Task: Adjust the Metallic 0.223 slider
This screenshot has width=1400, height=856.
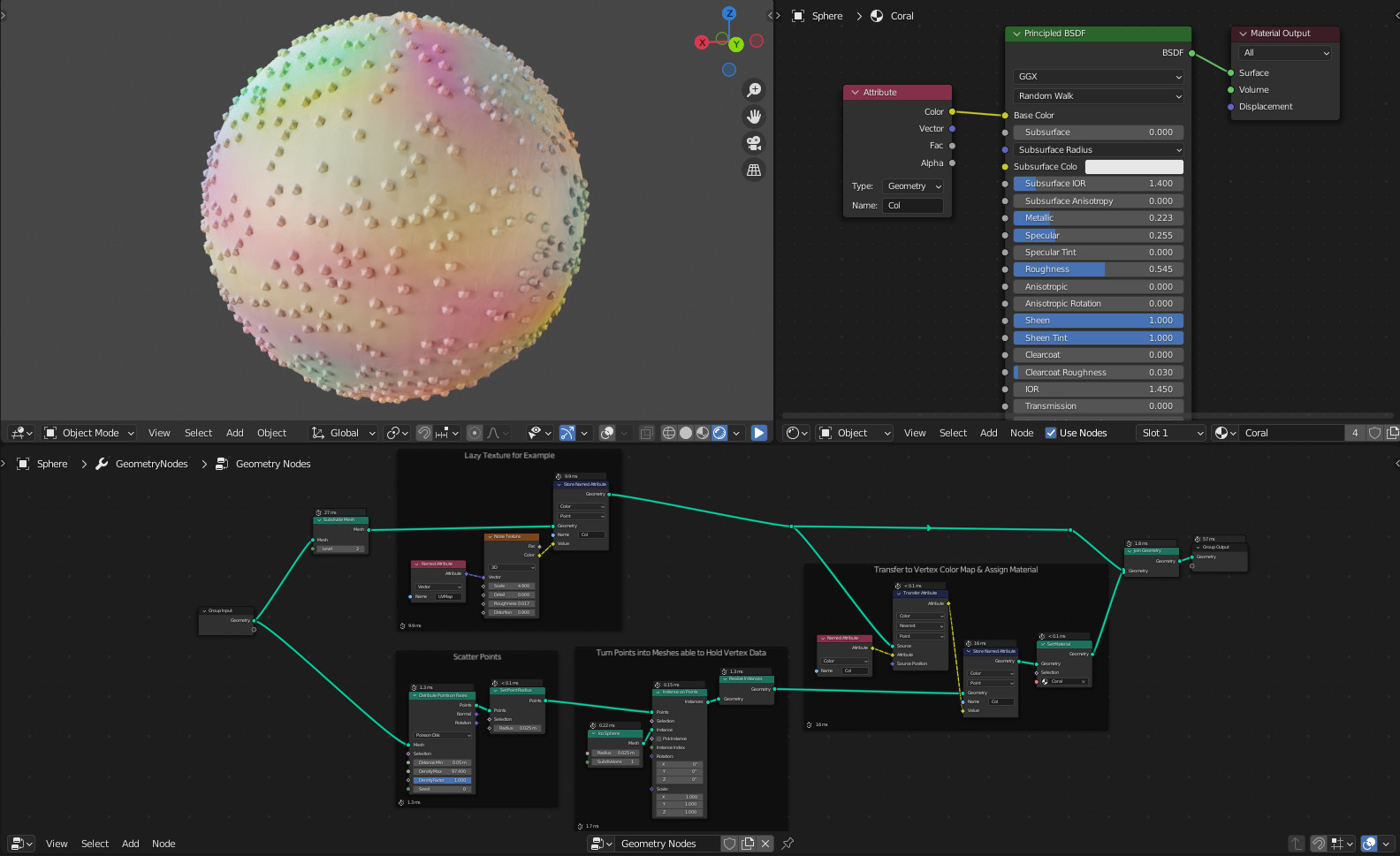Action: click(x=1099, y=218)
